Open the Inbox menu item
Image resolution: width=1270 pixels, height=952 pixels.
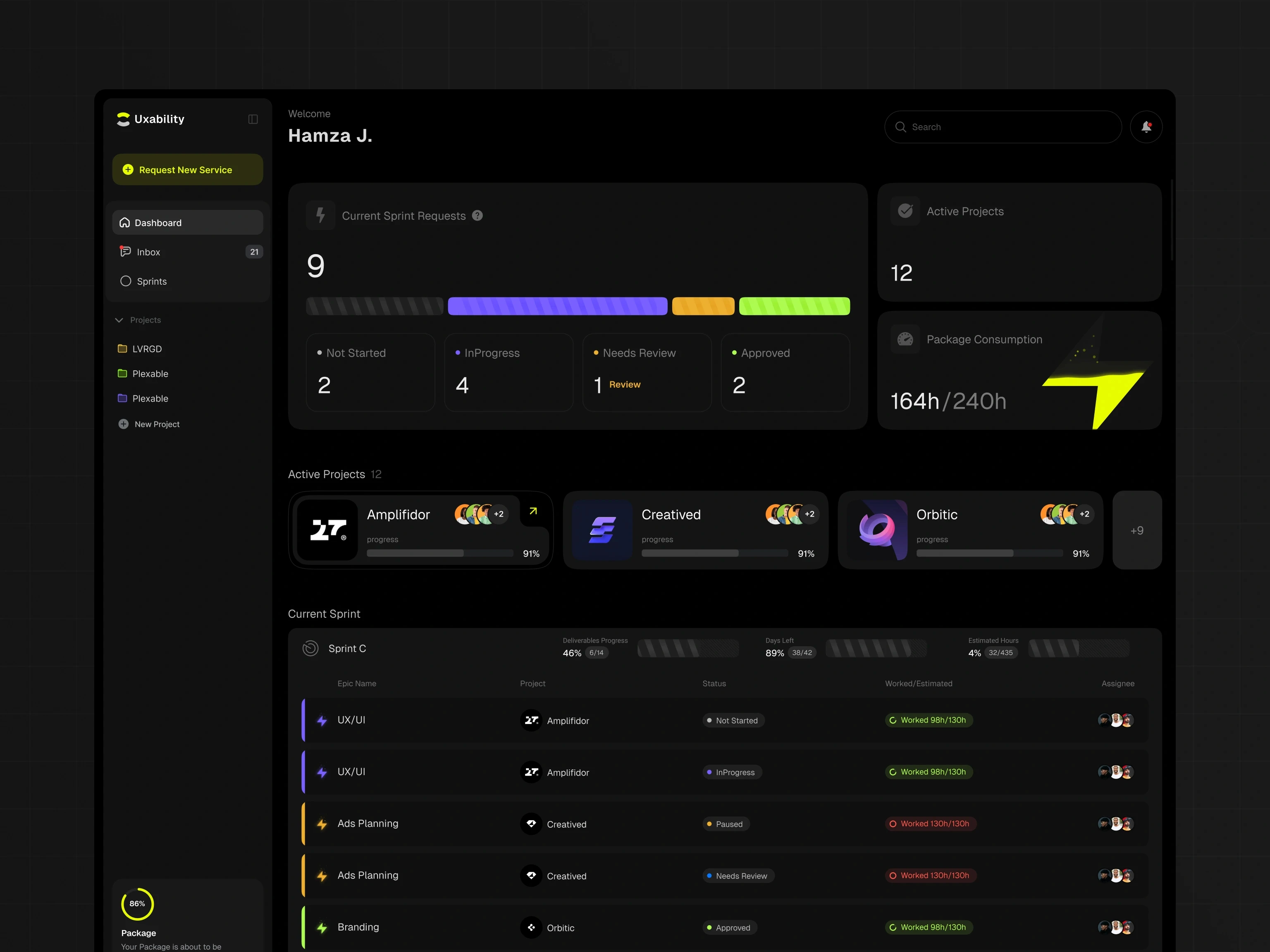click(148, 252)
